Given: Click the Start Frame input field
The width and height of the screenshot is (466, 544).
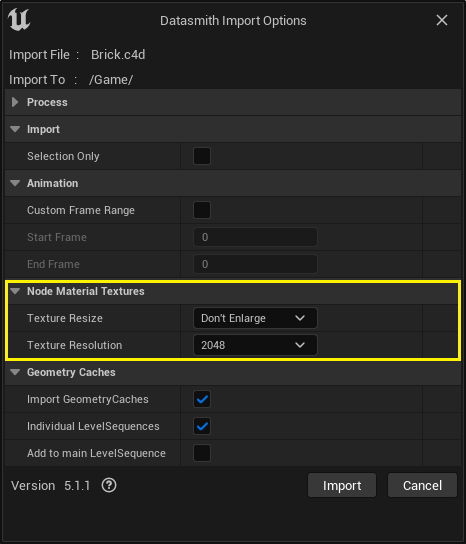Looking at the screenshot, I should (x=255, y=237).
